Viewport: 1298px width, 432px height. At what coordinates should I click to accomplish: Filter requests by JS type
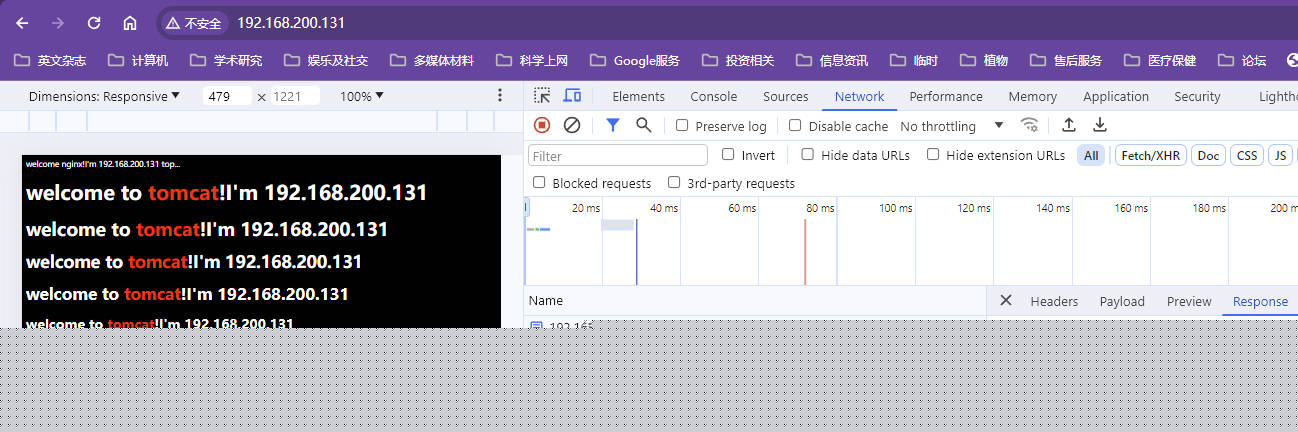coord(1280,155)
